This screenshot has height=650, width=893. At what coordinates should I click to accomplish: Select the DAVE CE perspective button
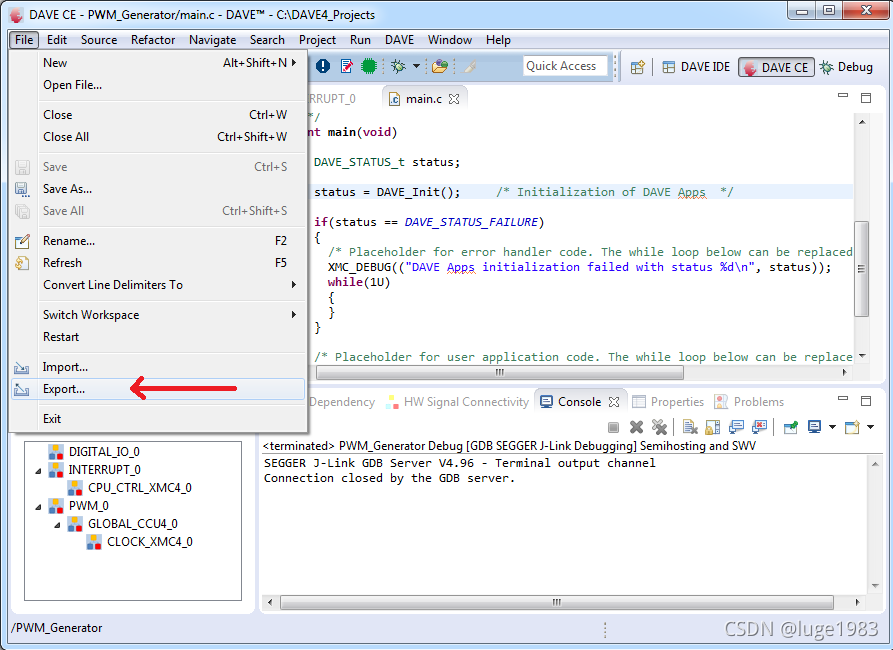click(x=776, y=67)
